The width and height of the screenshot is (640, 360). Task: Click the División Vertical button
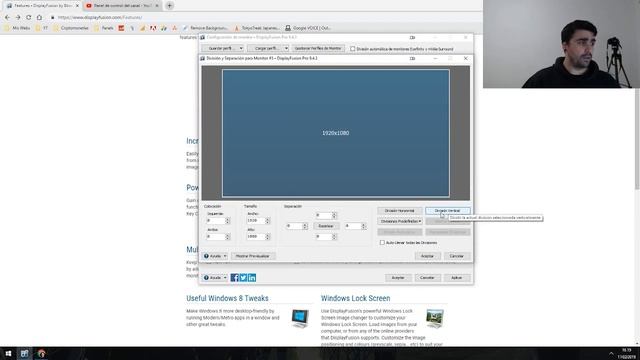pos(448,211)
